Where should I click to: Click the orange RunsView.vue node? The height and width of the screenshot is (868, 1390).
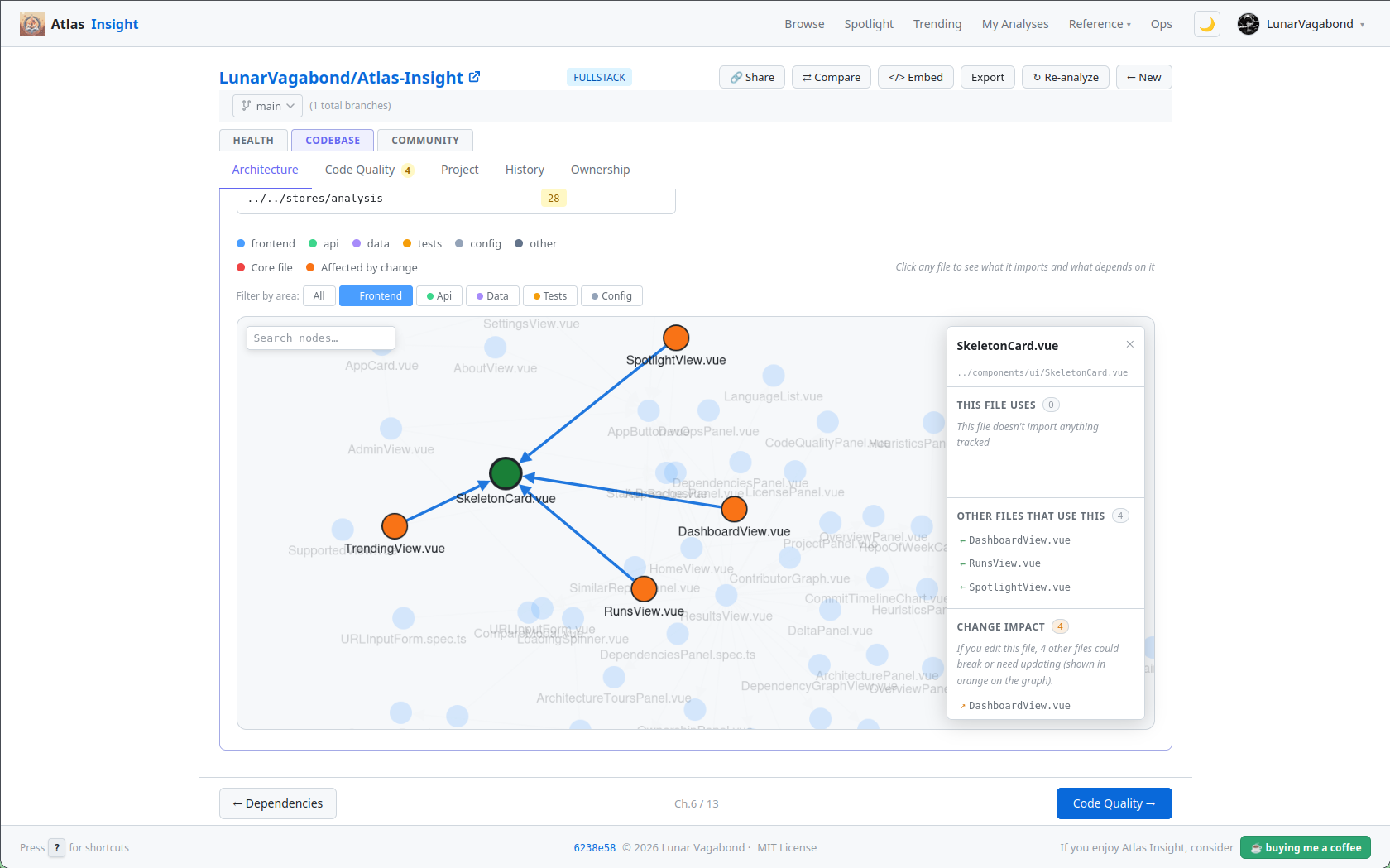[x=644, y=589]
